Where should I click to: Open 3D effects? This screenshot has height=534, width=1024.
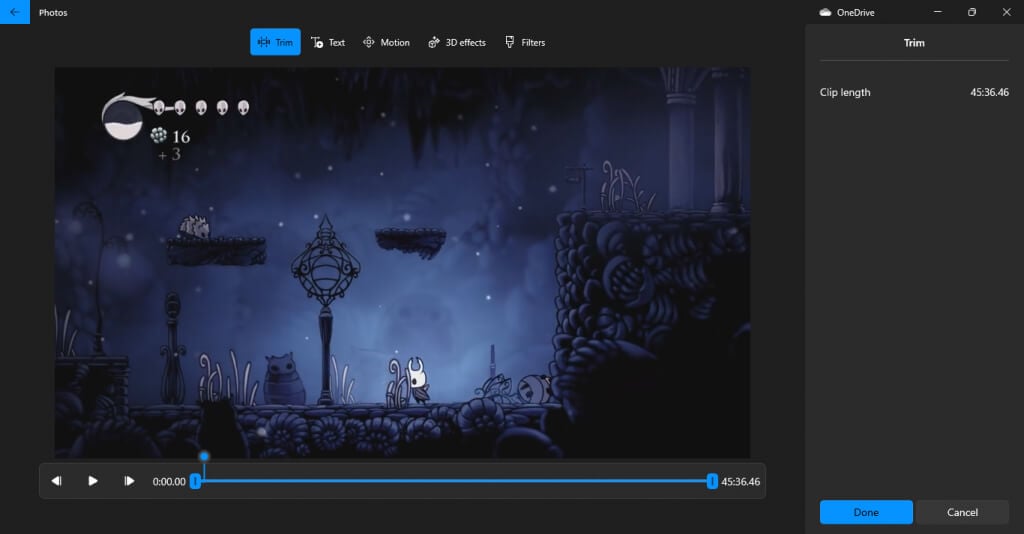point(457,42)
